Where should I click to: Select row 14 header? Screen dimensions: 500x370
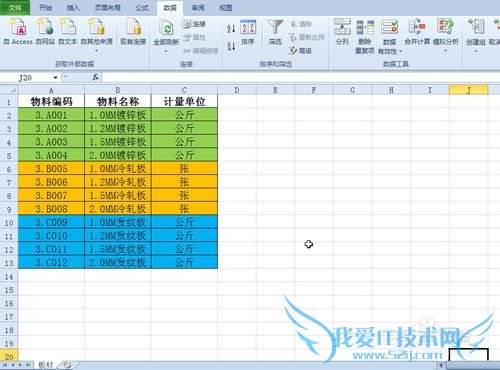coord(9,277)
